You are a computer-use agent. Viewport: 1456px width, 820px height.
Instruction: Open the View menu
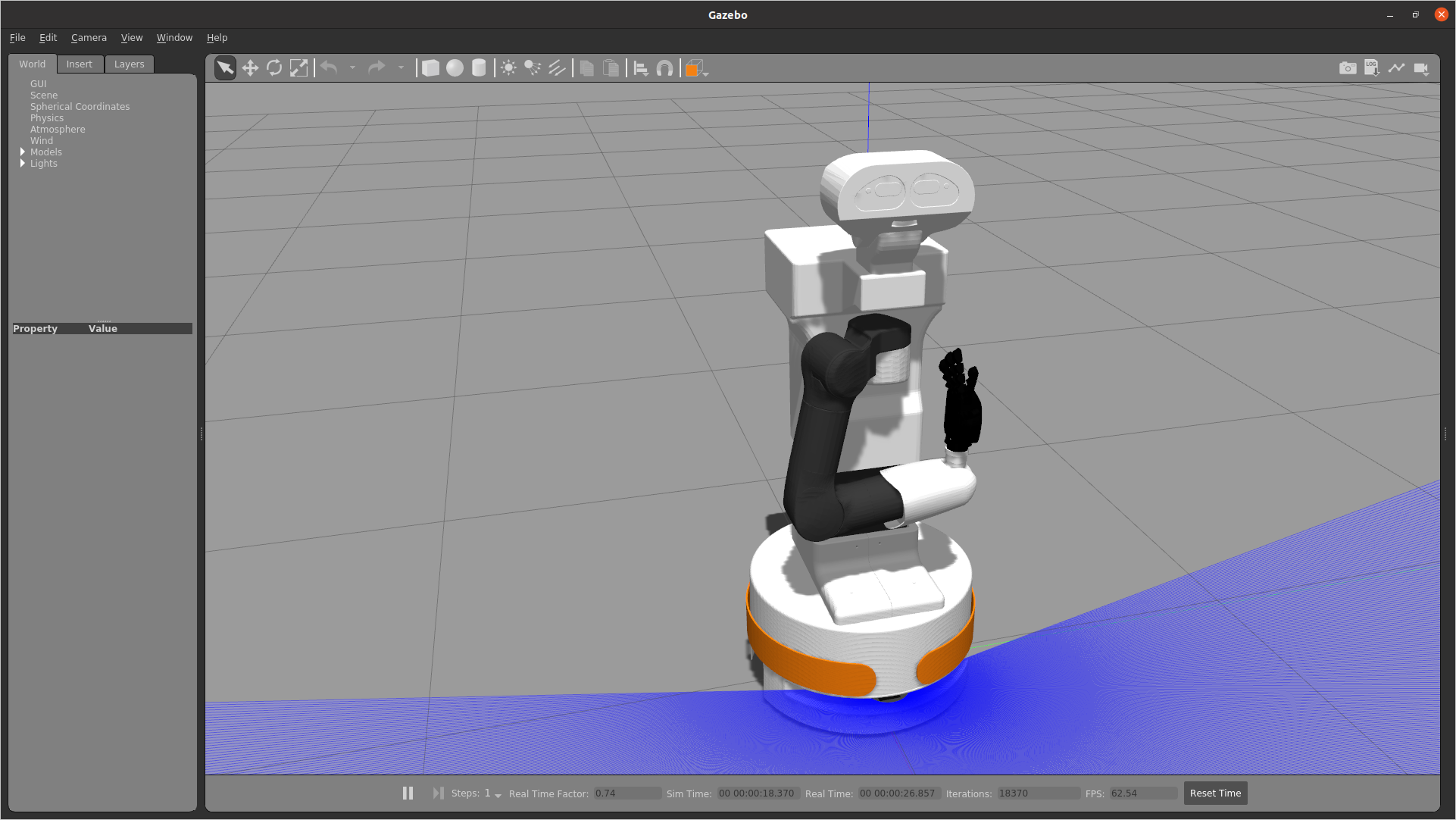point(132,37)
